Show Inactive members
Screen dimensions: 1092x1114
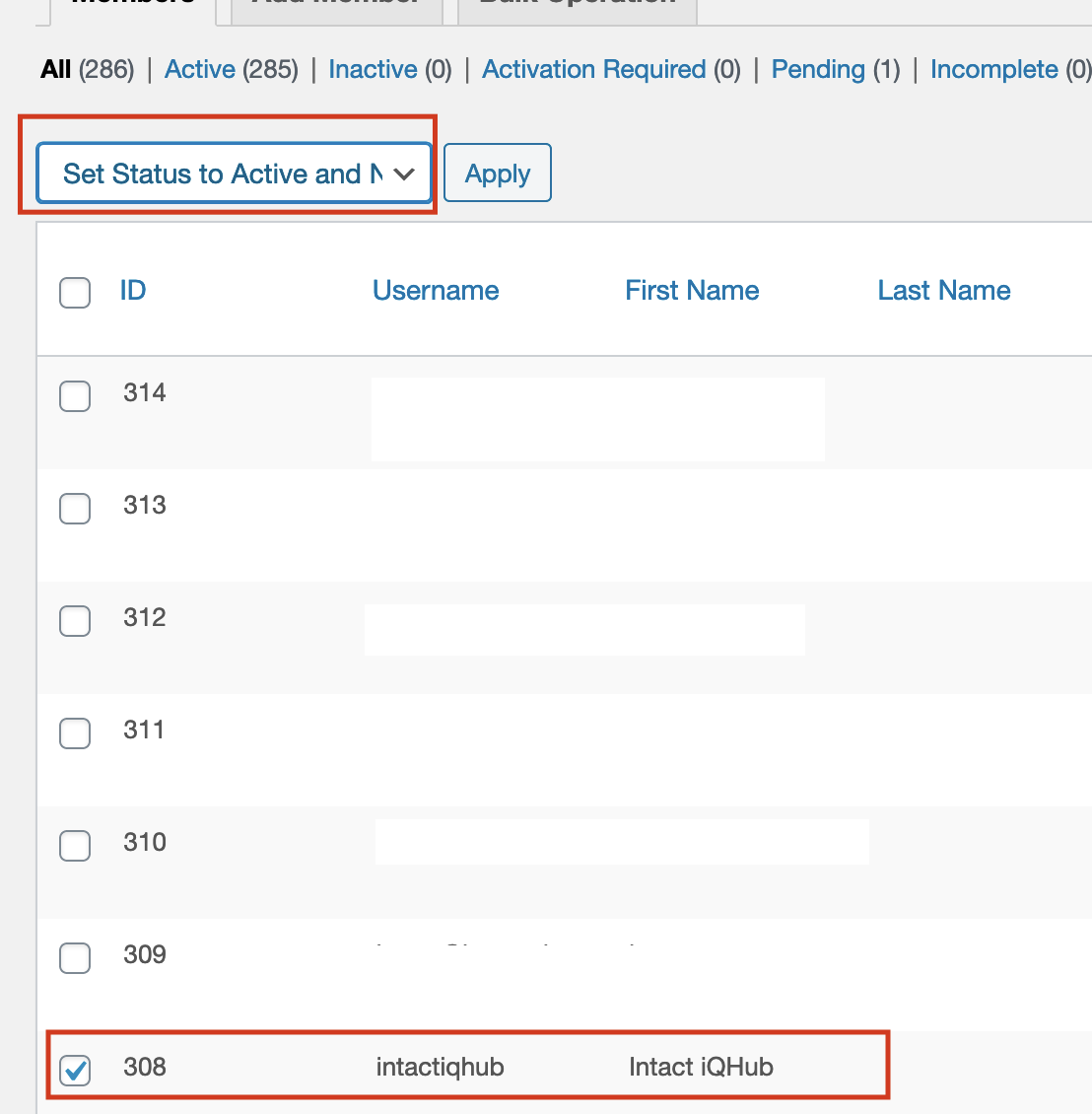[374, 69]
